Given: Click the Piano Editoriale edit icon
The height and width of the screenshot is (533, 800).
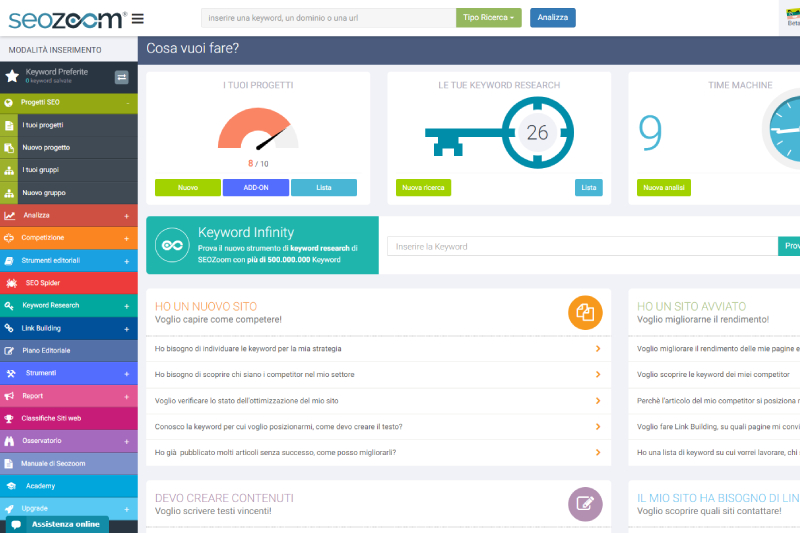Looking at the screenshot, I should [9, 351].
